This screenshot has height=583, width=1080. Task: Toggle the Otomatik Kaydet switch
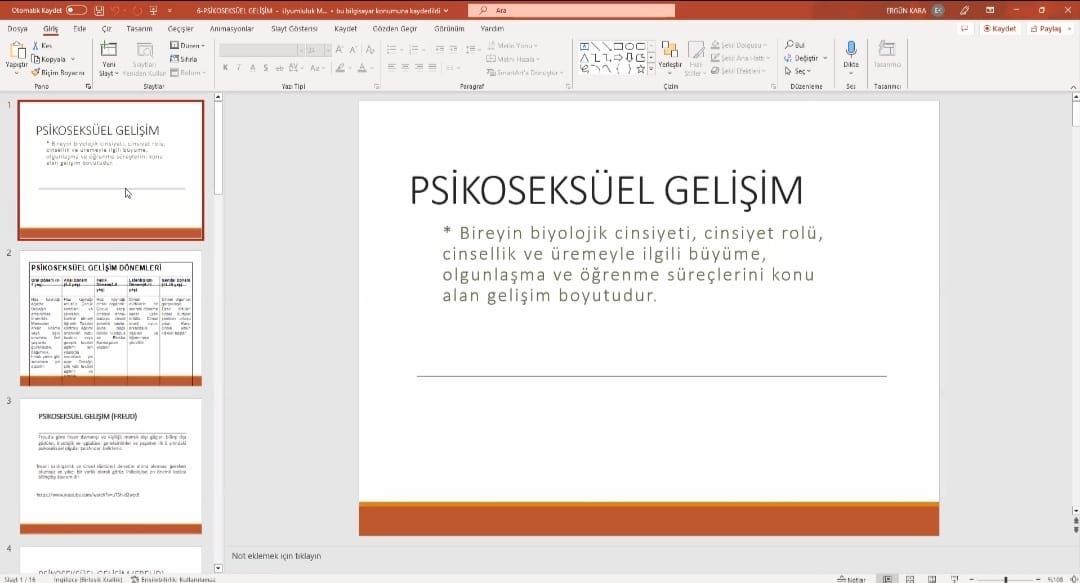(x=76, y=10)
